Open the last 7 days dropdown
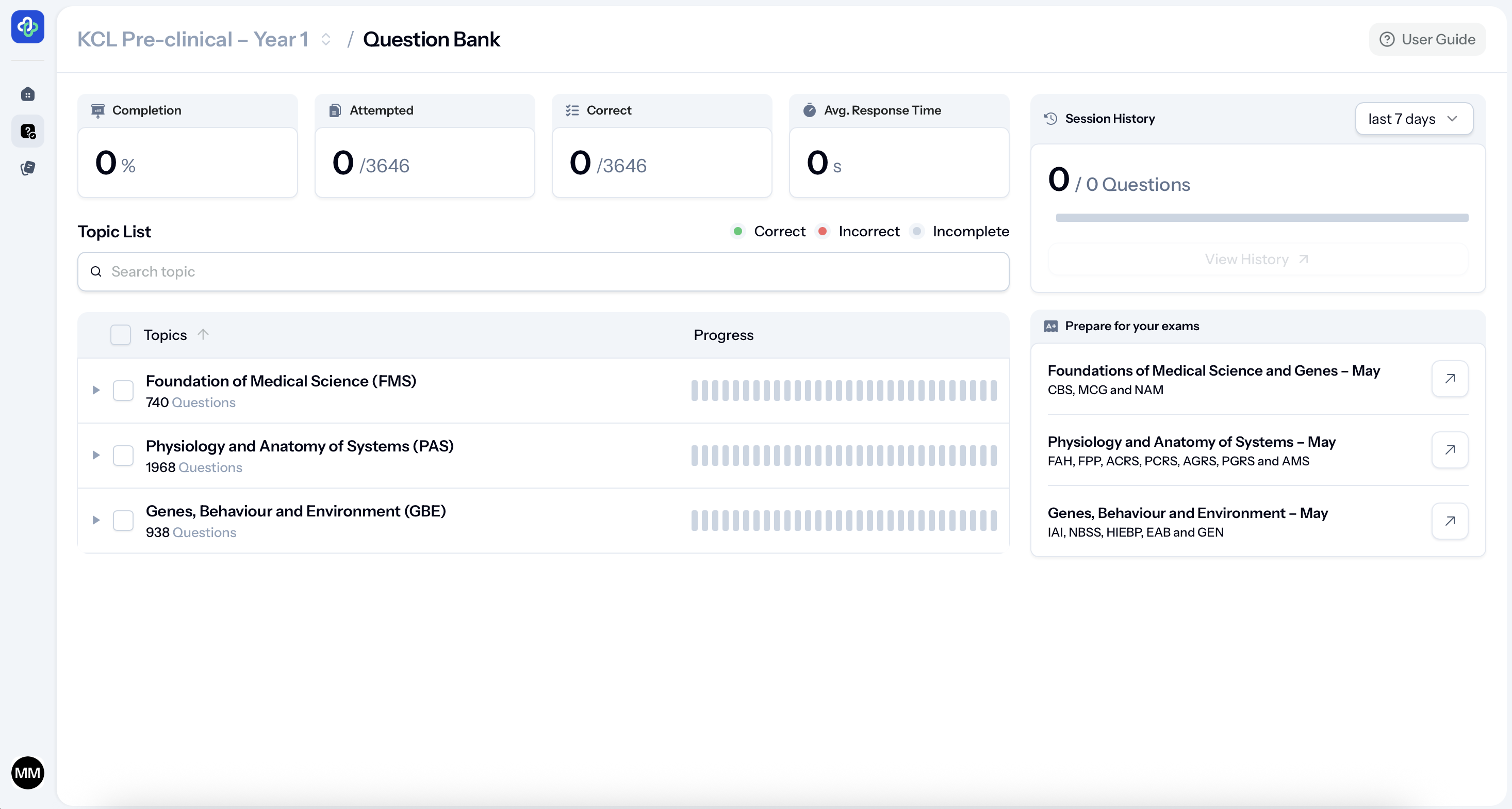This screenshot has width=1512, height=809. point(1414,119)
